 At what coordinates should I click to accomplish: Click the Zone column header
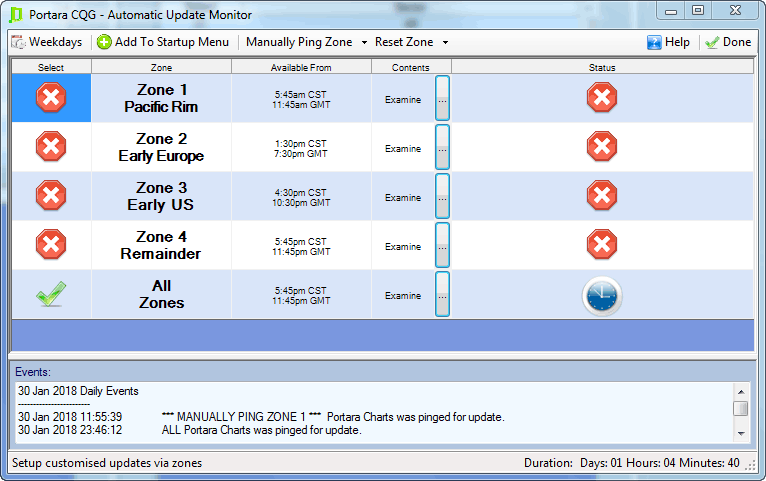161,67
